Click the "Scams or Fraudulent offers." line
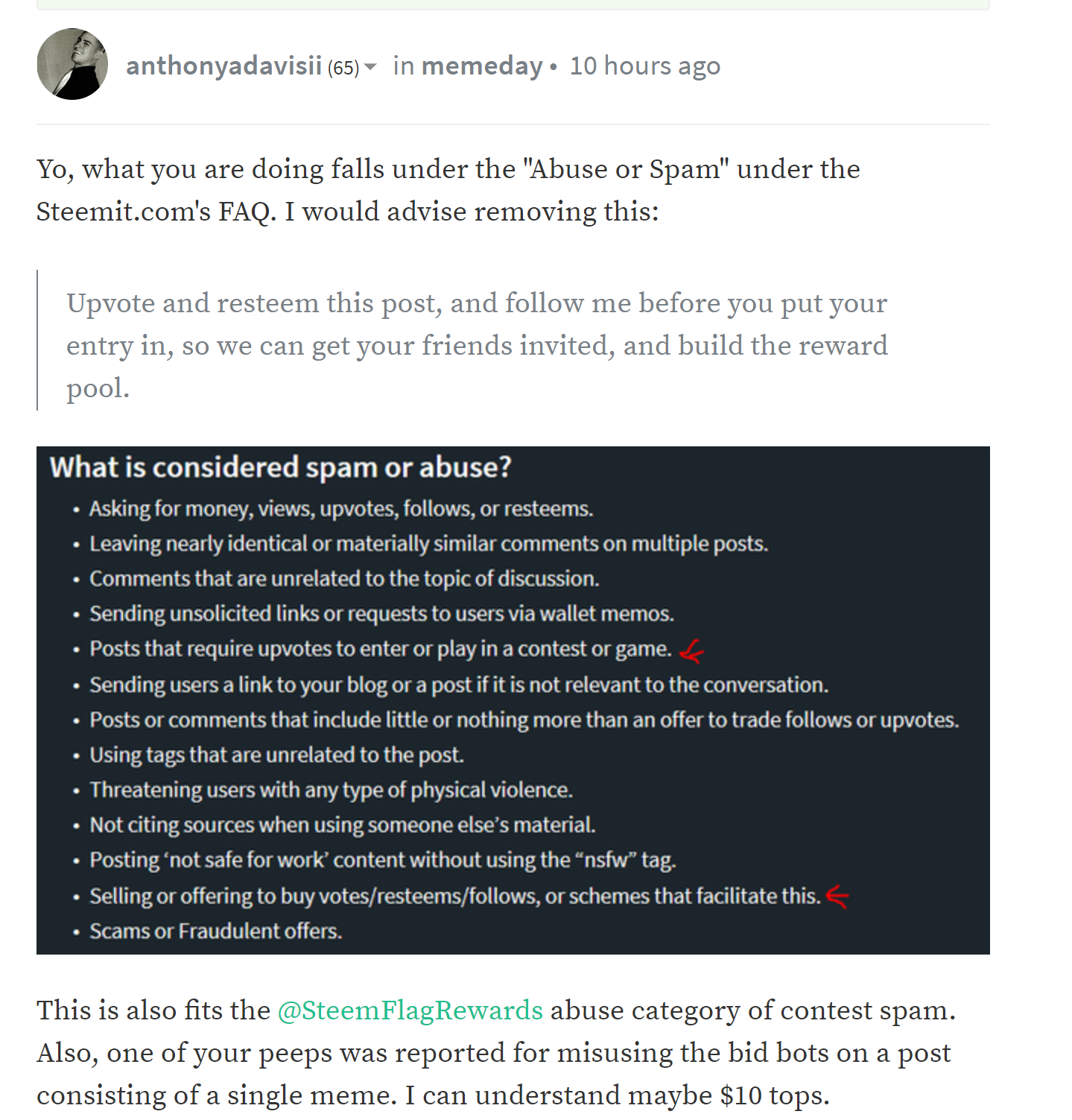Image resolution: width=1072 pixels, height=1120 pixels. [x=215, y=931]
